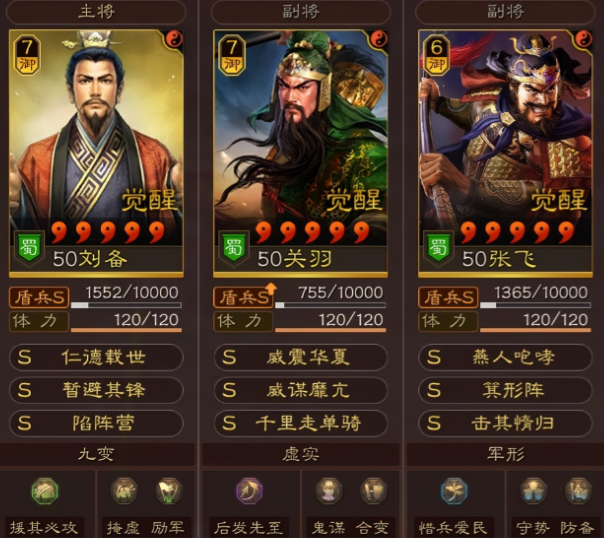The width and height of the screenshot is (604, 538).
Task: Select the 合变 icon
Action: coord(373,491)
